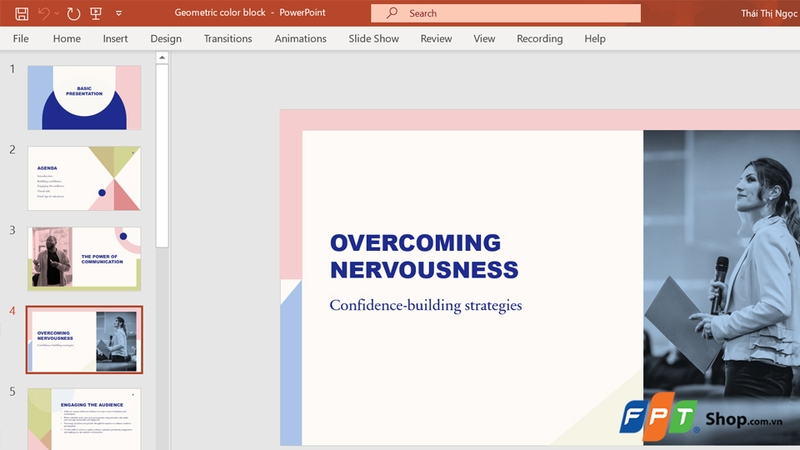This screenshot has width=800, height=450.
Task: Open the Undo history dropdown arrow
Action: 57,13
